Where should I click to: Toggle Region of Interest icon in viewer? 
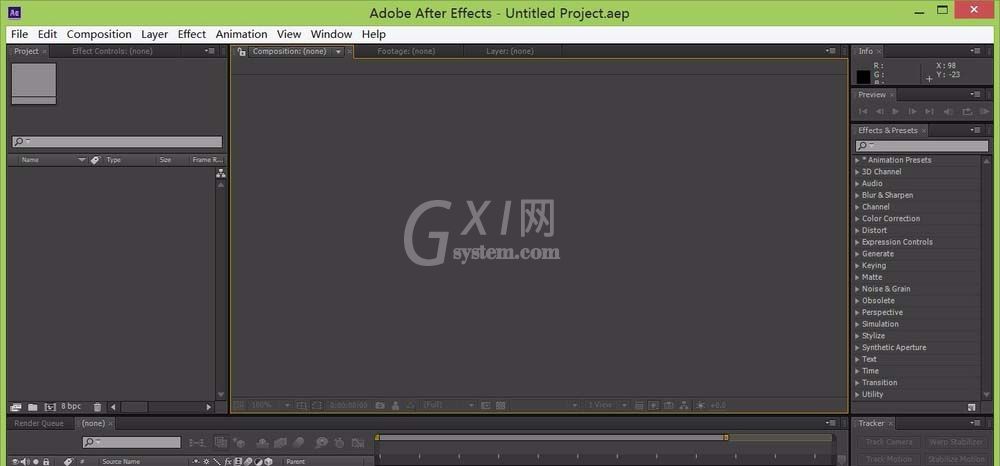tap(486, 405)
